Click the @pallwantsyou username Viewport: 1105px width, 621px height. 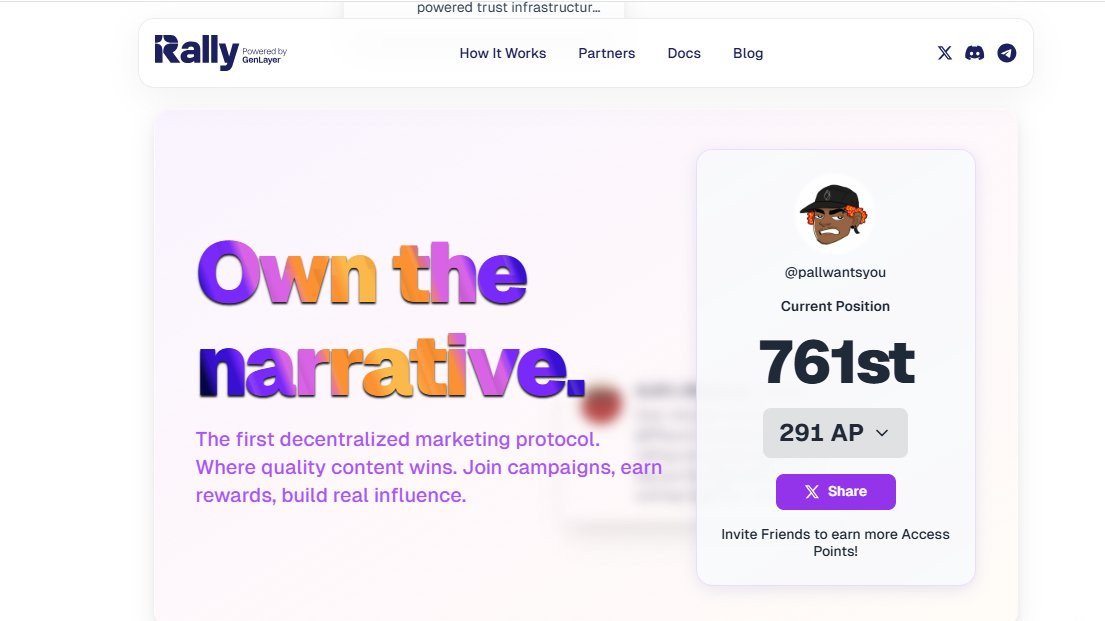[x=835, y=272]
